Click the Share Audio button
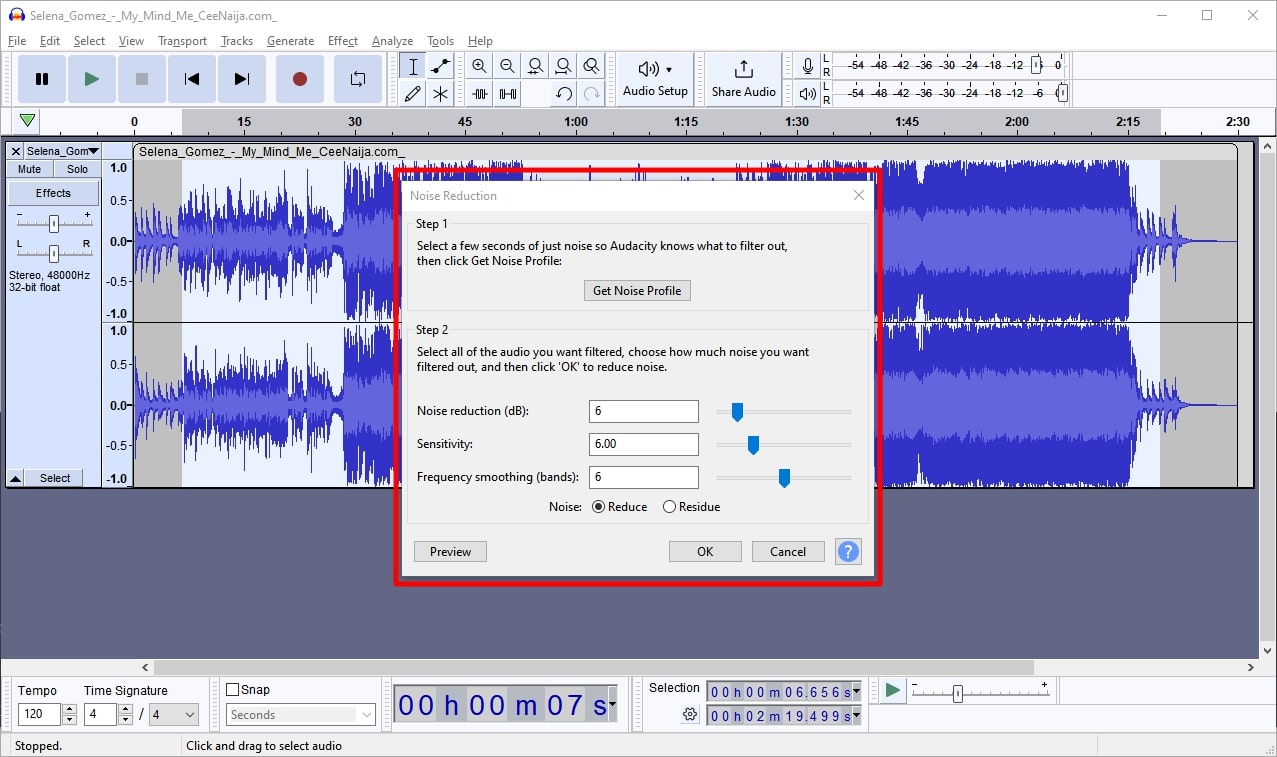Viewport: 1277px width, 757px height. click(743, 79)
